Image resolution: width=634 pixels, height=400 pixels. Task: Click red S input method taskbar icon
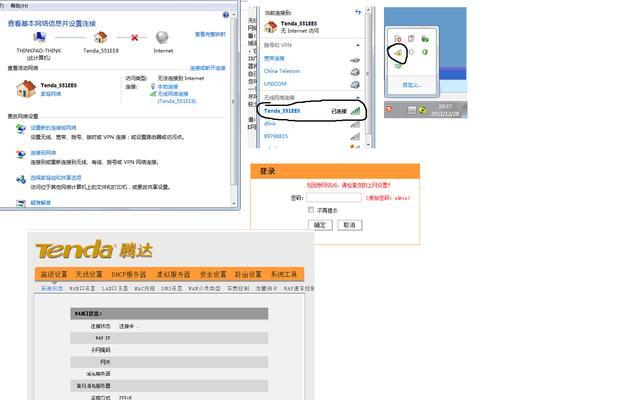pyautogui.click(x=389, y=109)
